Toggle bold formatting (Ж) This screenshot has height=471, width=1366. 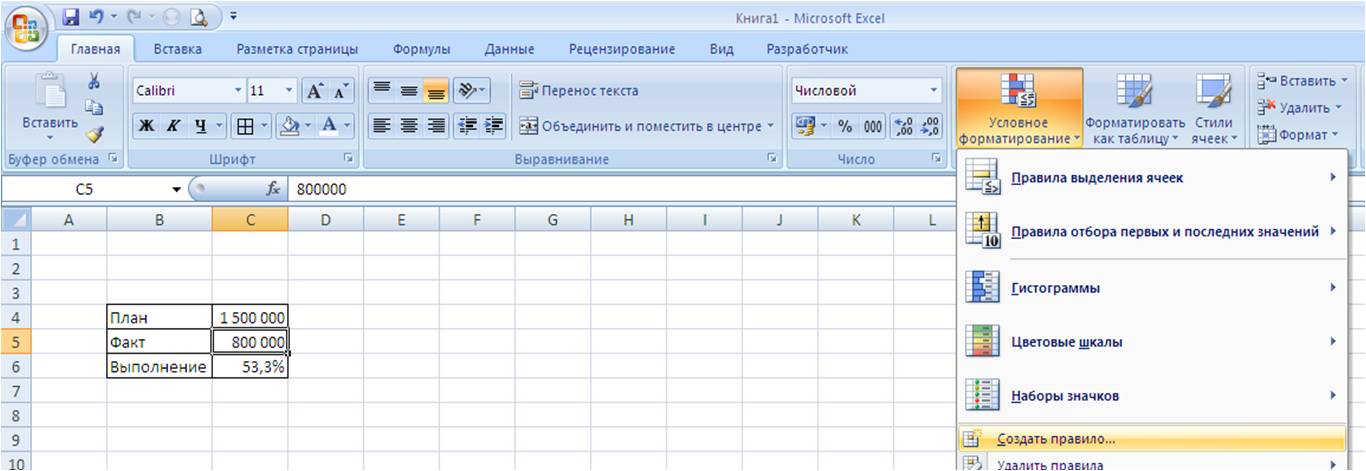pyautogui.click(x=146, y=126)
